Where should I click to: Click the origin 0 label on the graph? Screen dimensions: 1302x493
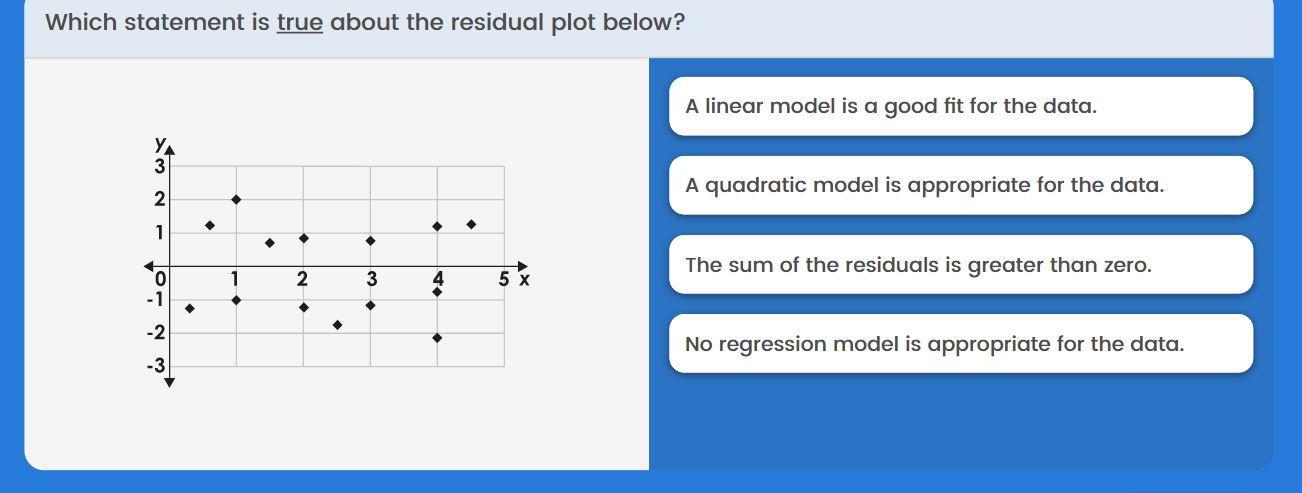coord(160,279)
